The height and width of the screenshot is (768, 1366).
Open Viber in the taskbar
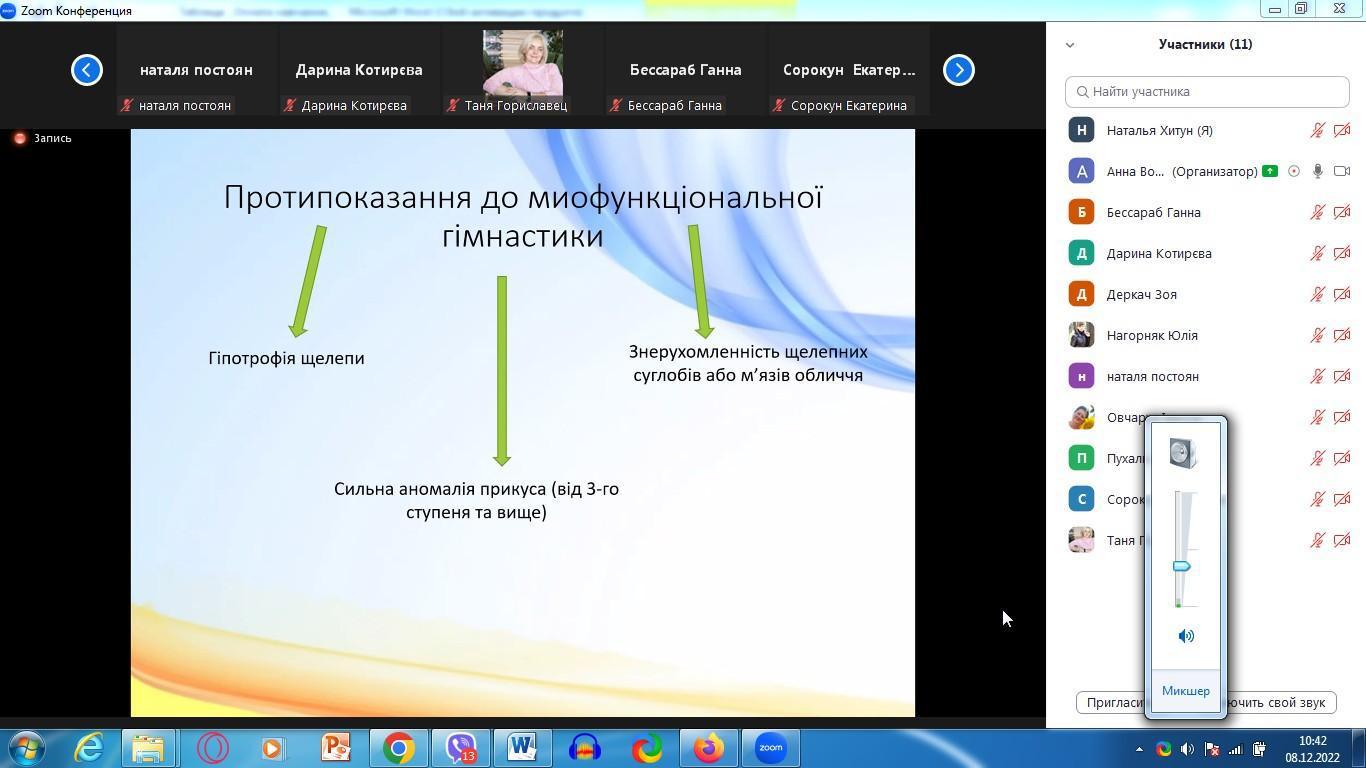pos(461,748)
